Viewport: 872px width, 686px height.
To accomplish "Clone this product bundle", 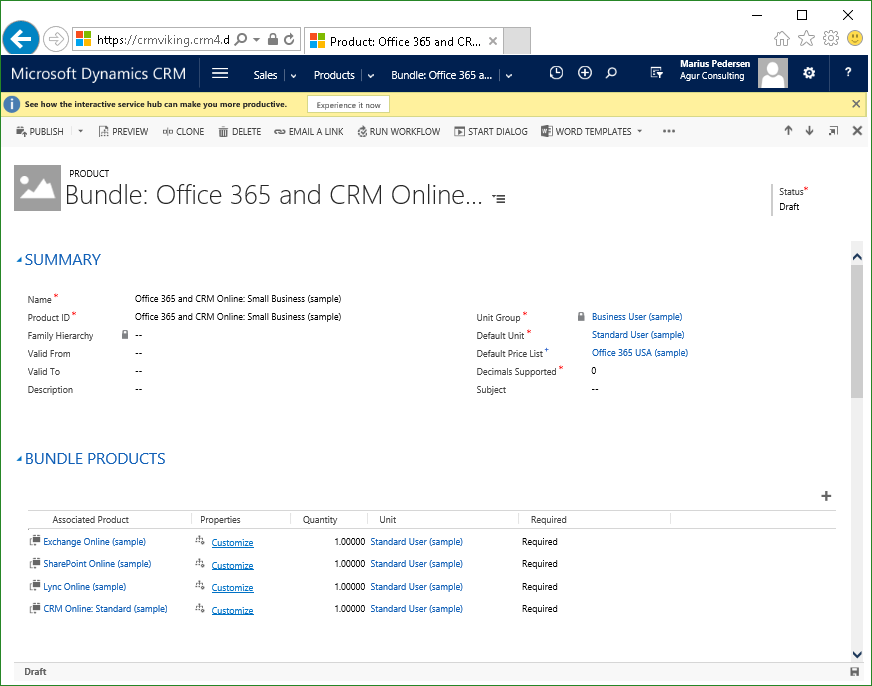I will coord(184,132).
